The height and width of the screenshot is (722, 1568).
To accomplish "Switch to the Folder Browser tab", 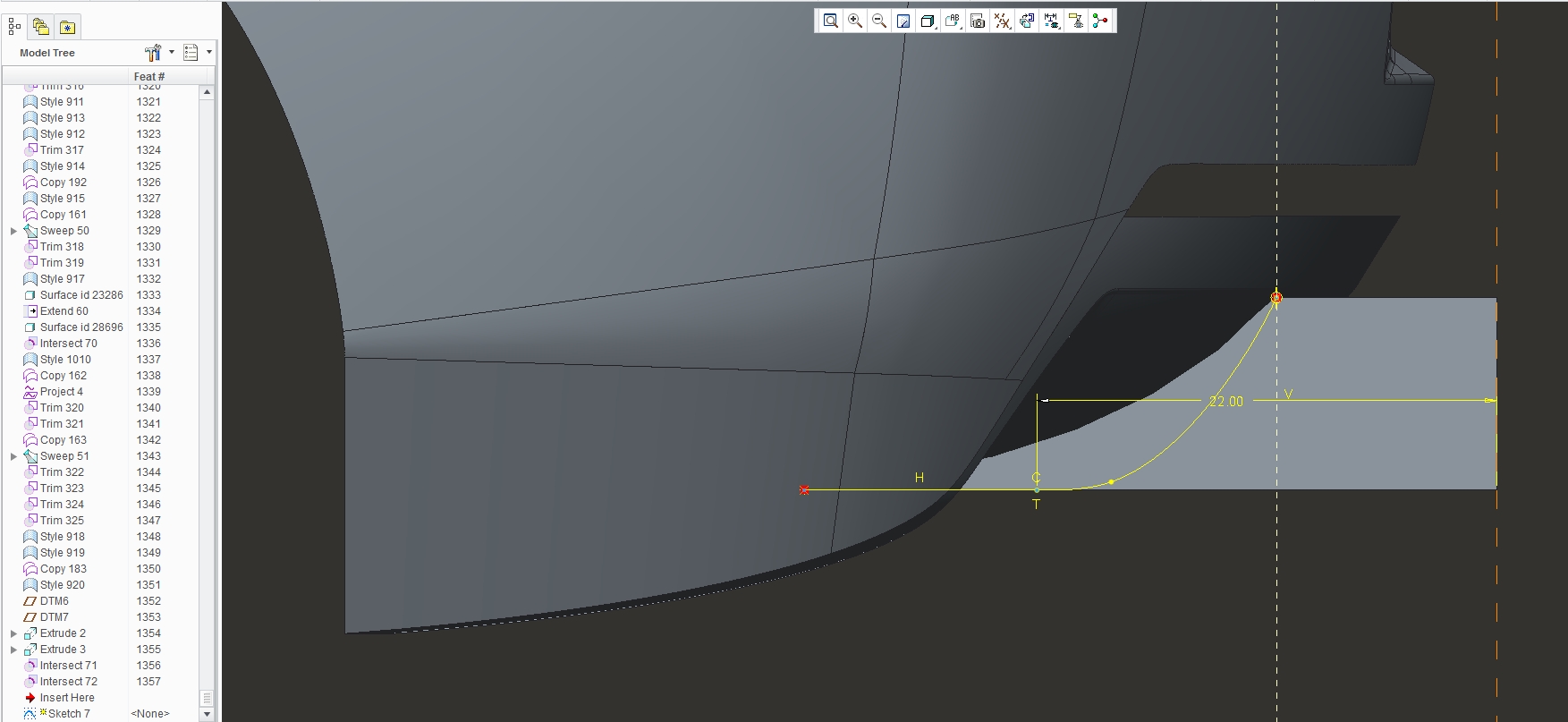I will (40, 27).
